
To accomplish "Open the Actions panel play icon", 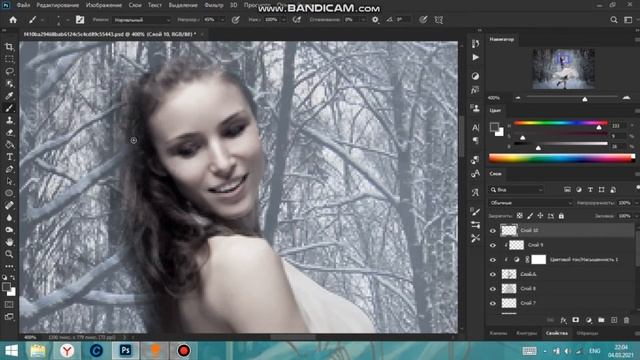I will click(476, 58).
